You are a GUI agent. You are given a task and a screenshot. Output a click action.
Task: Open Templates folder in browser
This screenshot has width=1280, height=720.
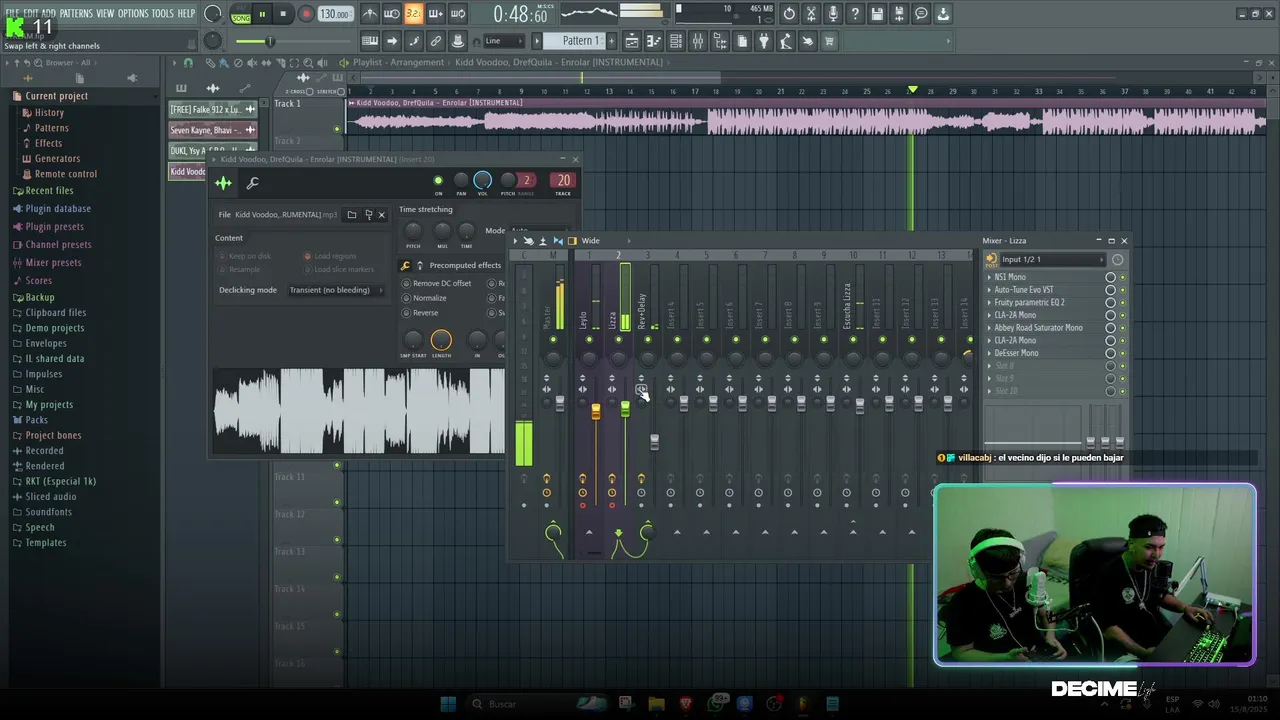click(45, 543)
